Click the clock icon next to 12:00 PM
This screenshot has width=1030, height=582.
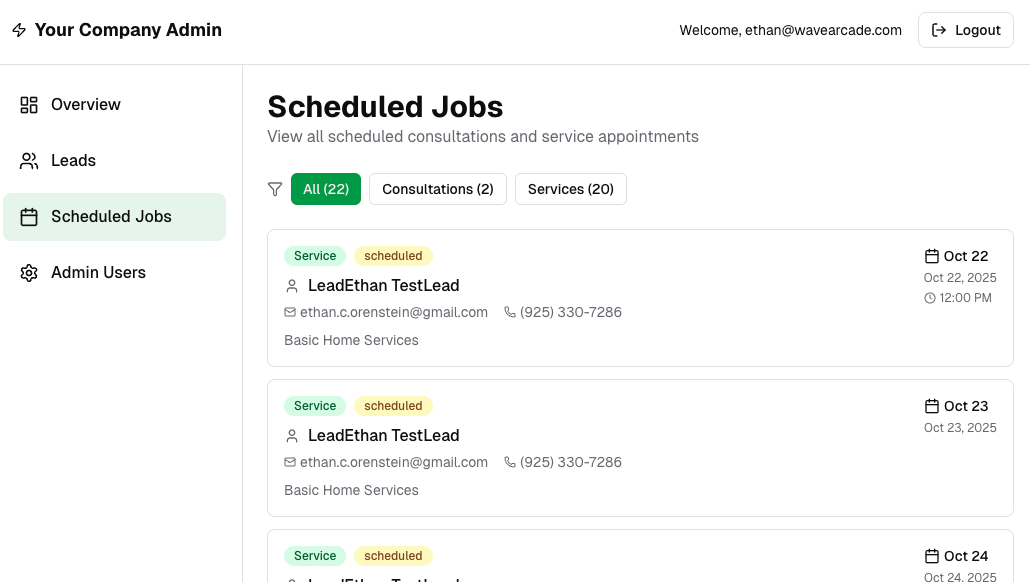tap(931, 296)
